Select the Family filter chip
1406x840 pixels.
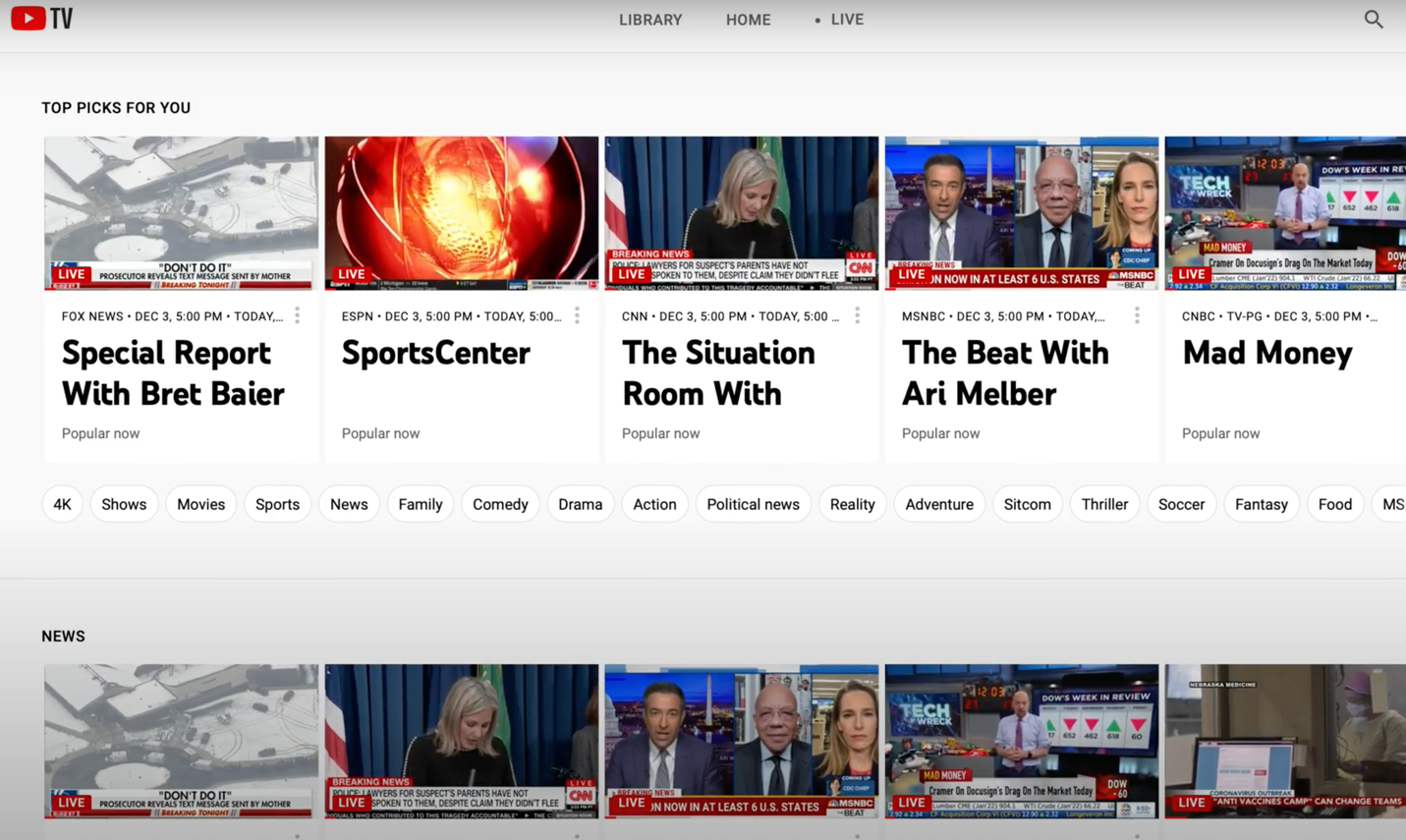pos(421,504)
